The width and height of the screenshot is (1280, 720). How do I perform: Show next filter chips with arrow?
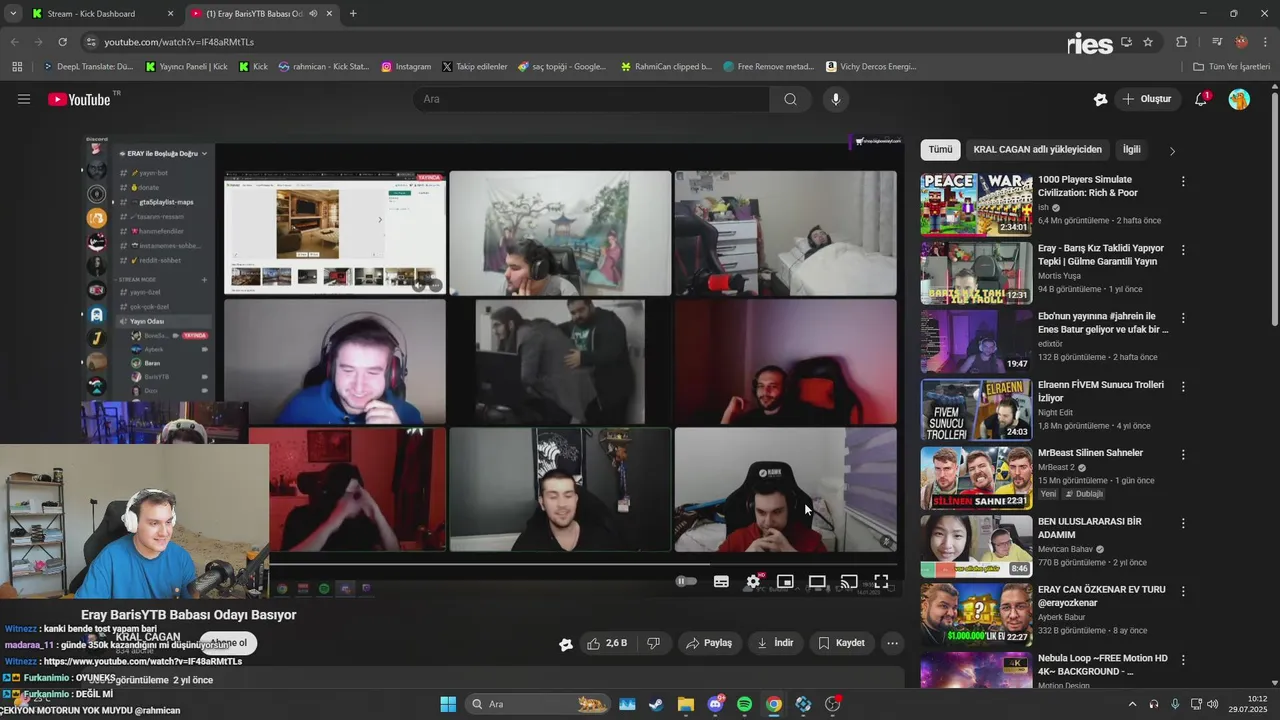pyautogui.click(x=1172, y=151)
